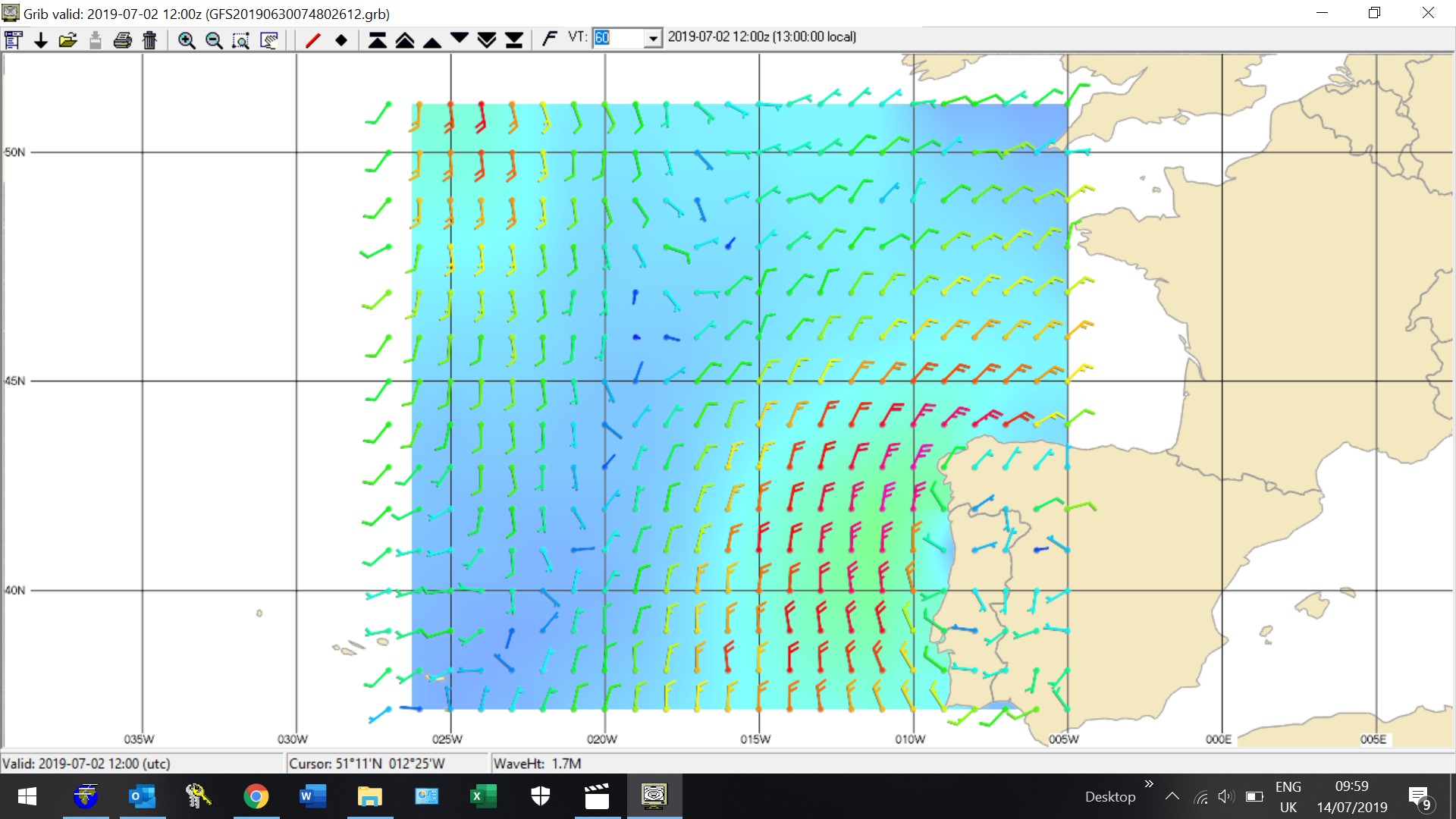Click the download arrow toolbar icon
The height and width of the screenshot is (819, 1456).
click(41, 40)
